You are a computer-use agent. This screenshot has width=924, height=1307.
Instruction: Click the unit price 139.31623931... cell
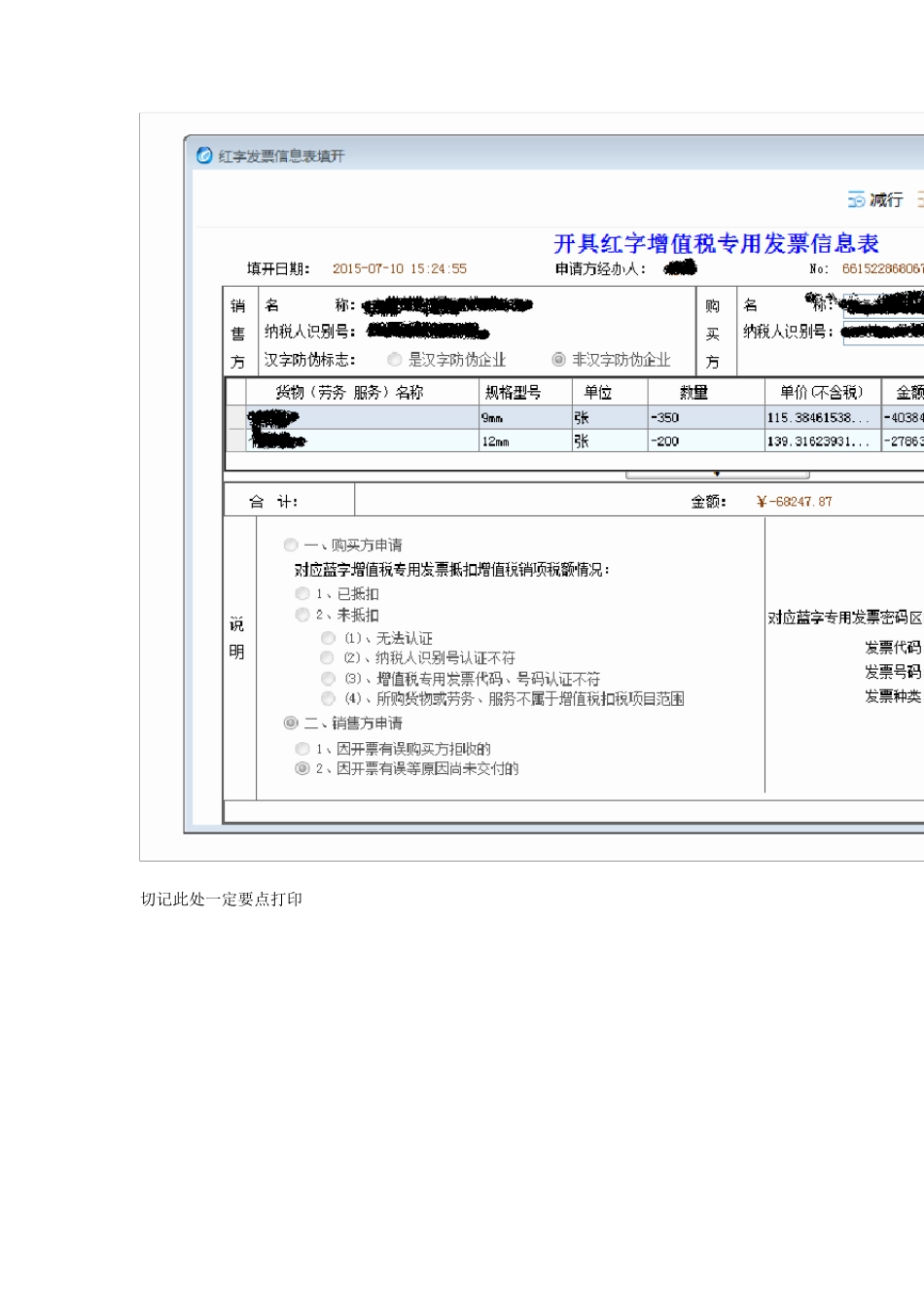coord(823,441)
